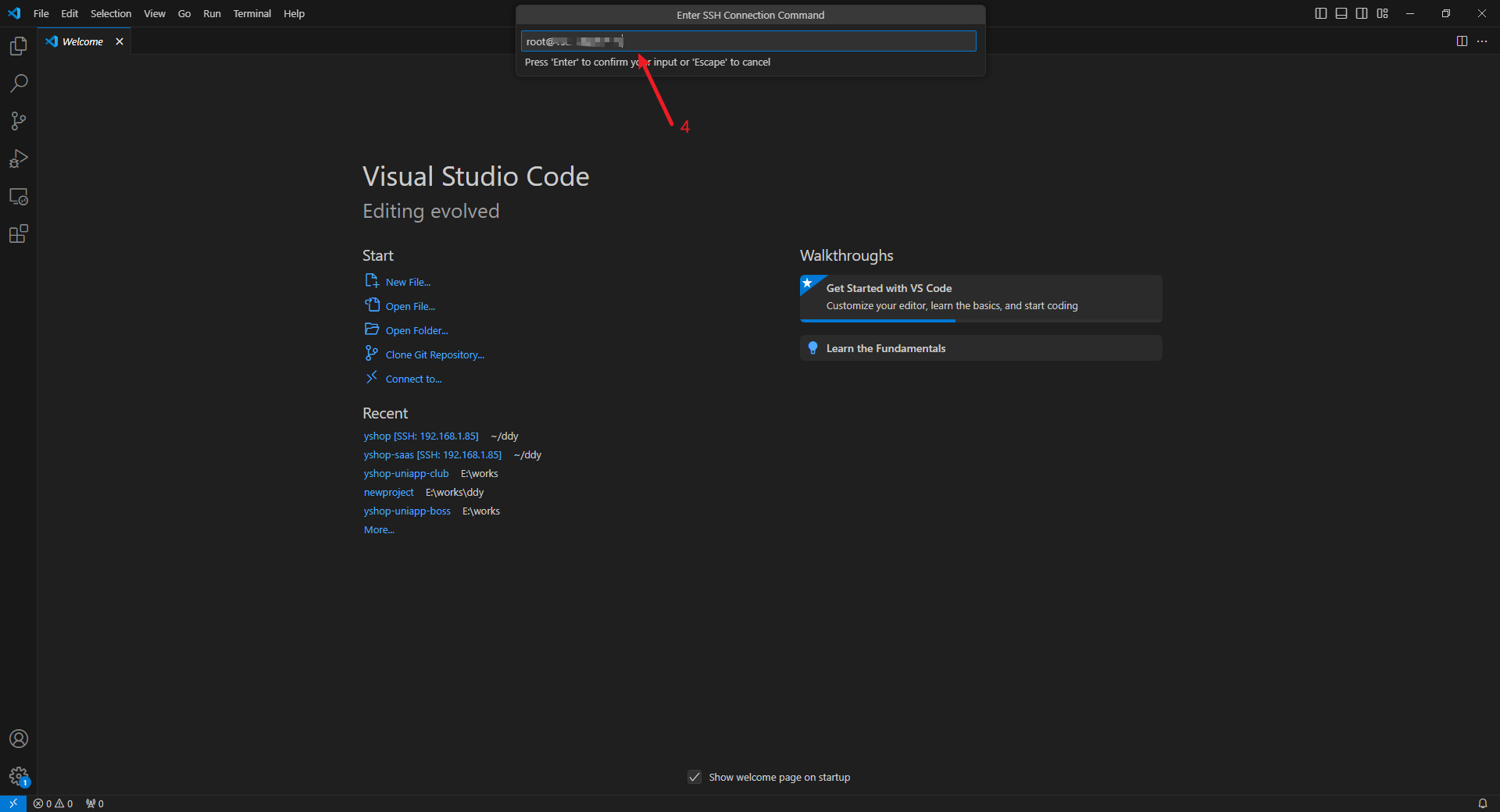Click Clone Git Repository... link
The image size is (1500, 812).
(x=434, y=354)
